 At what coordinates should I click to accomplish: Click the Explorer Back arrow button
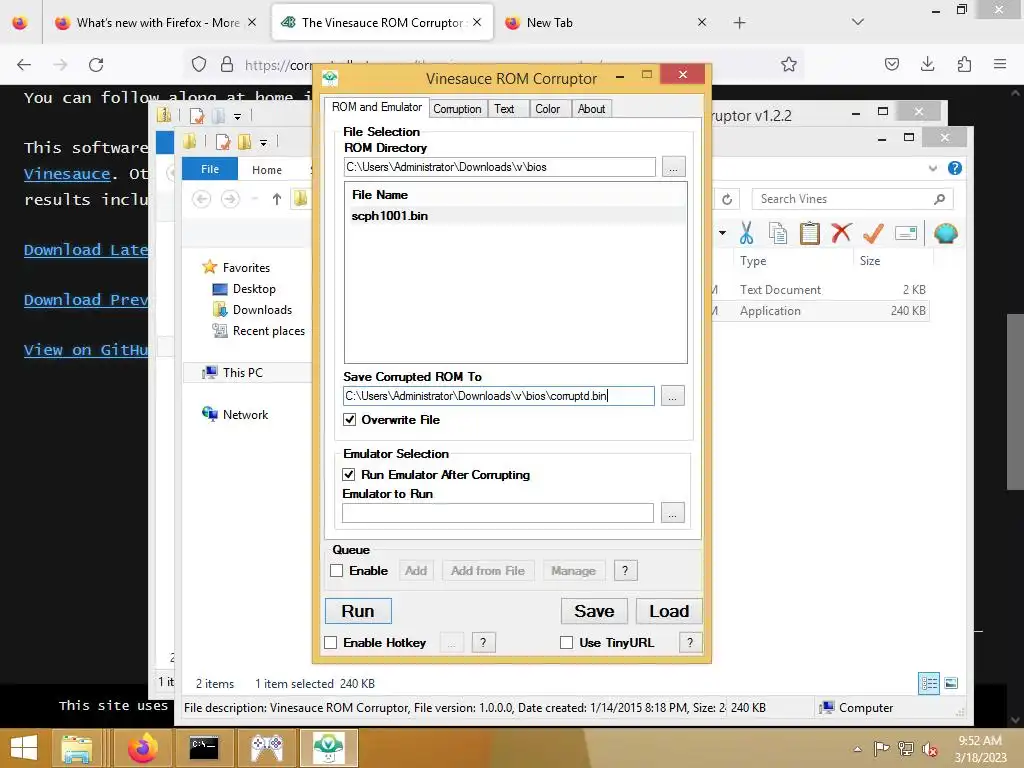coord(201,199)
